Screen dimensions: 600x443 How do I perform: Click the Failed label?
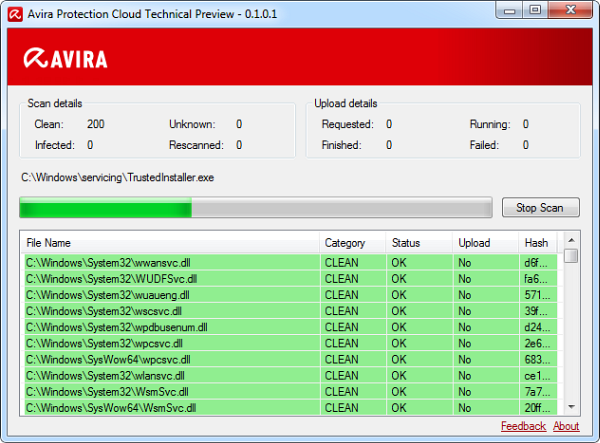point(484,145)
